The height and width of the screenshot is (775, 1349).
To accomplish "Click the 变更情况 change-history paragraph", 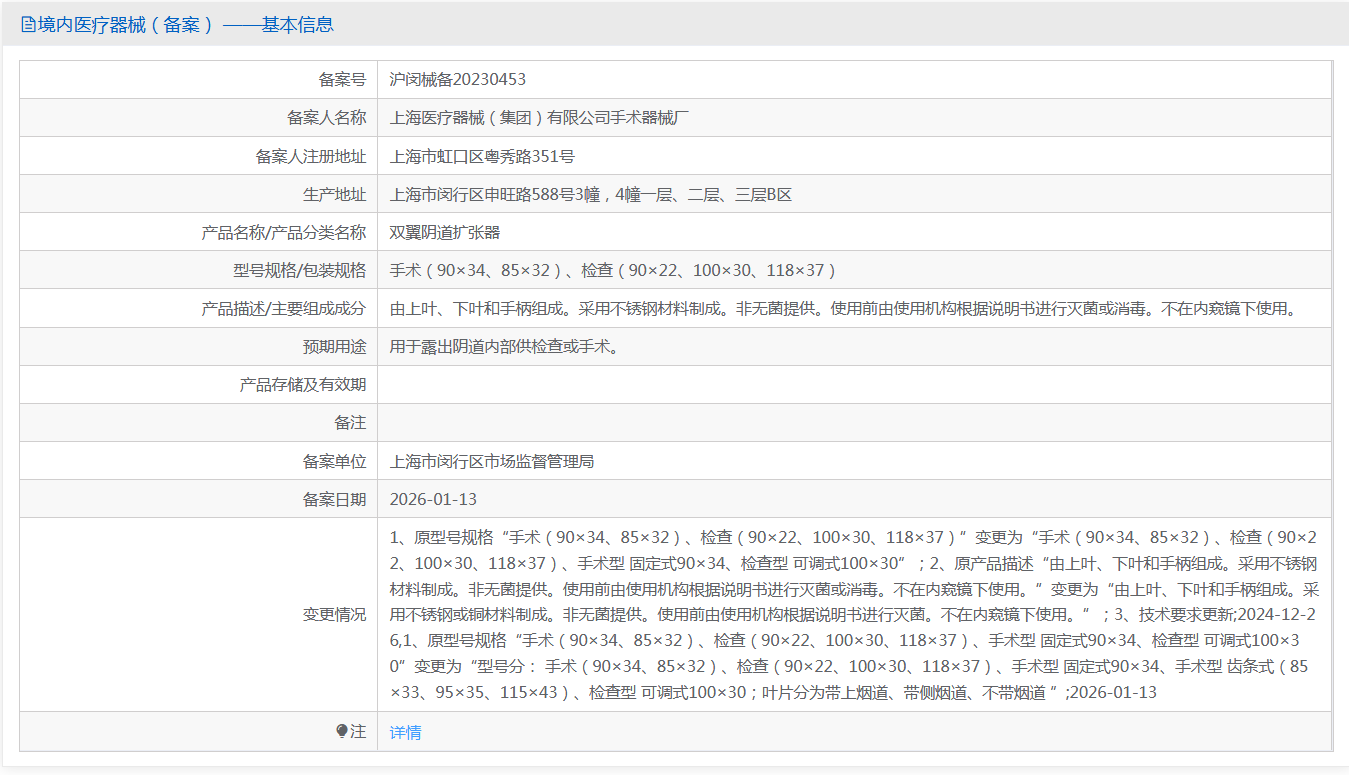I will point(855,614).
